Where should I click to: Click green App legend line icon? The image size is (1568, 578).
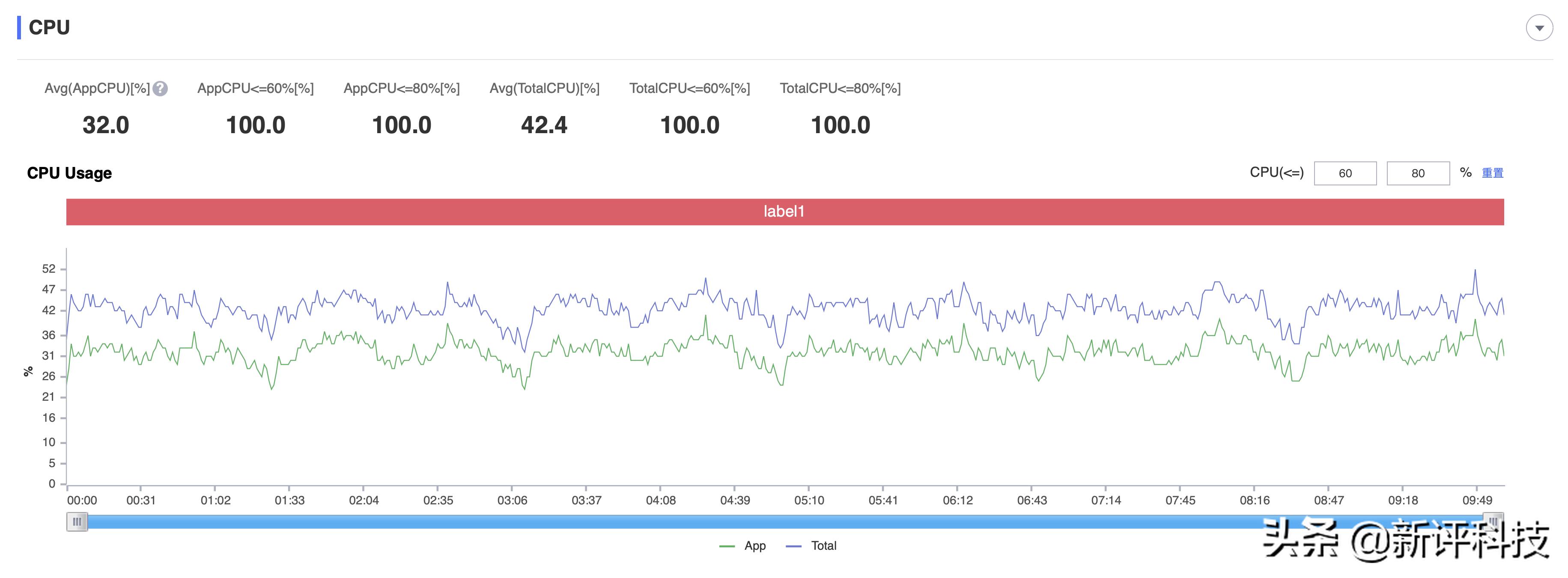(x=727, y=546)
